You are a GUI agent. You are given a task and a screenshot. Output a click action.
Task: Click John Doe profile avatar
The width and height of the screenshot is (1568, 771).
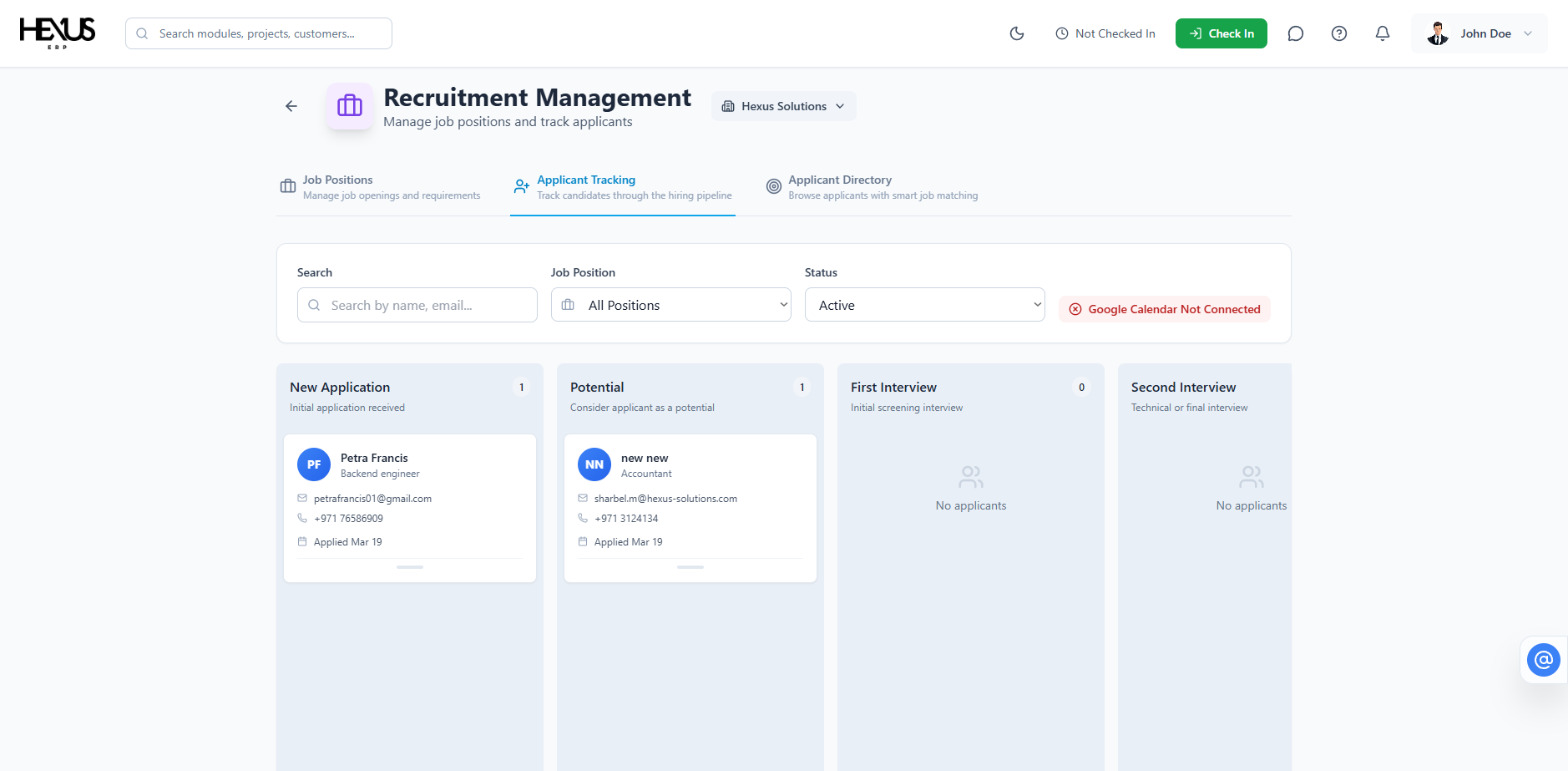(x=1438, y=33)
